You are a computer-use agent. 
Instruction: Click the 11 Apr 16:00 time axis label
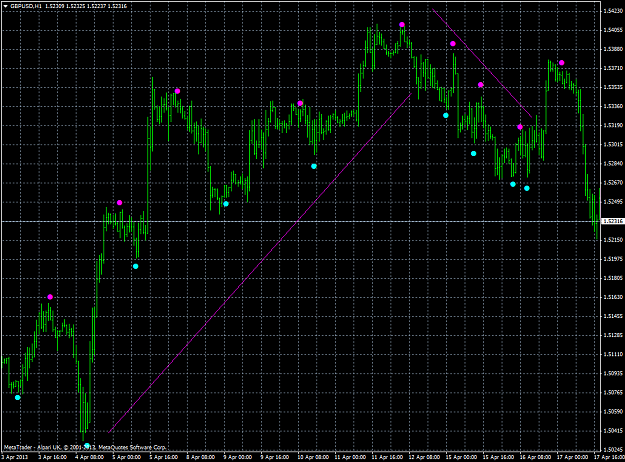[387, 457]
